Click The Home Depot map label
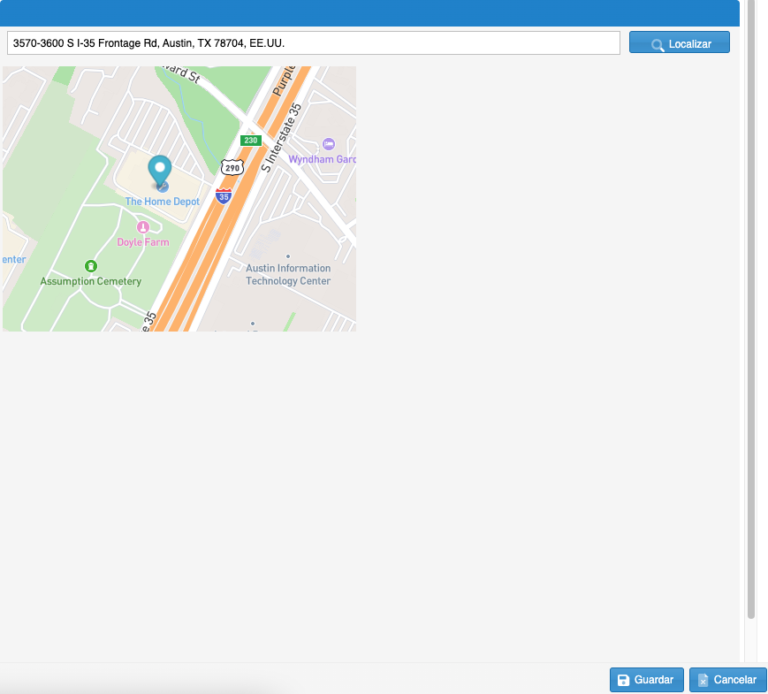This screenshot has width=768, height=694. tap(162, 202)
